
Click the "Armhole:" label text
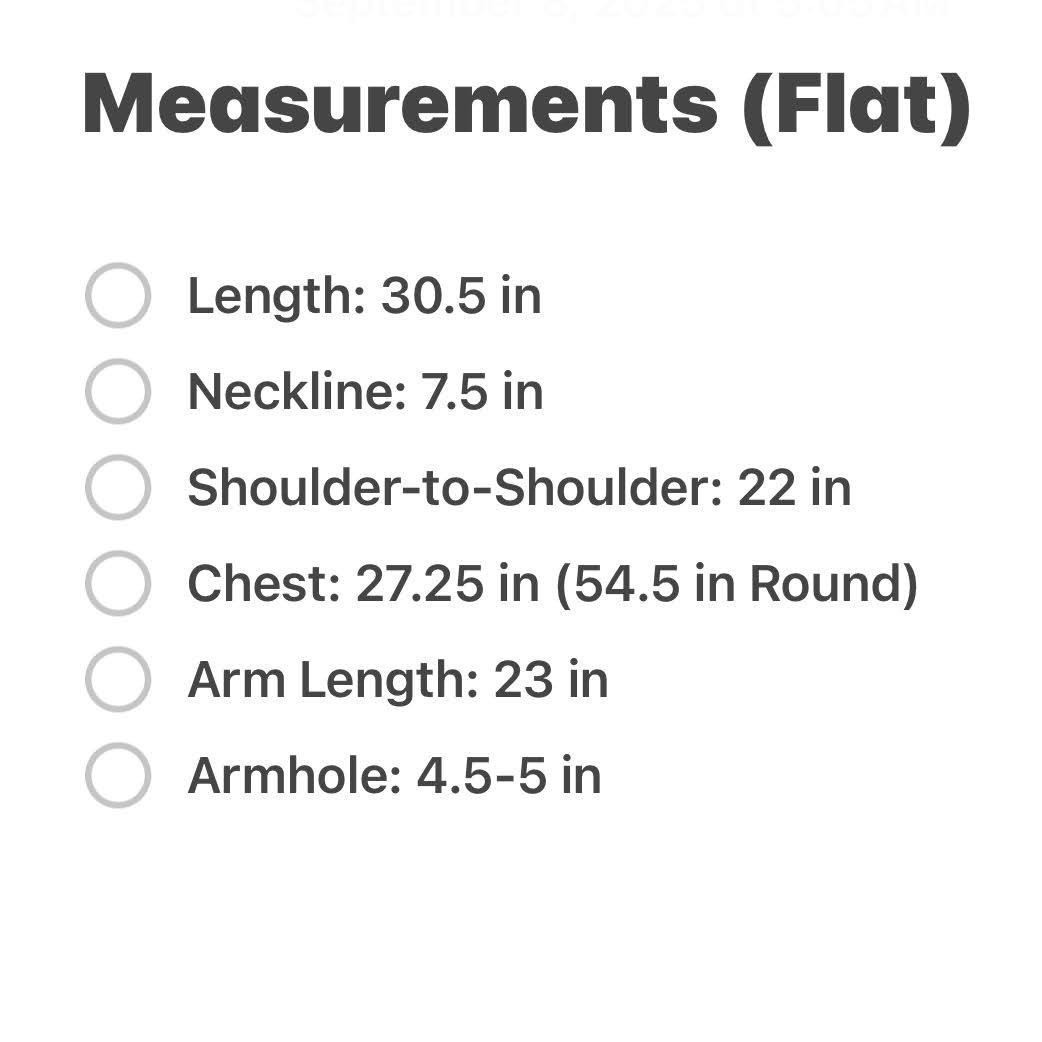(294, 776)
